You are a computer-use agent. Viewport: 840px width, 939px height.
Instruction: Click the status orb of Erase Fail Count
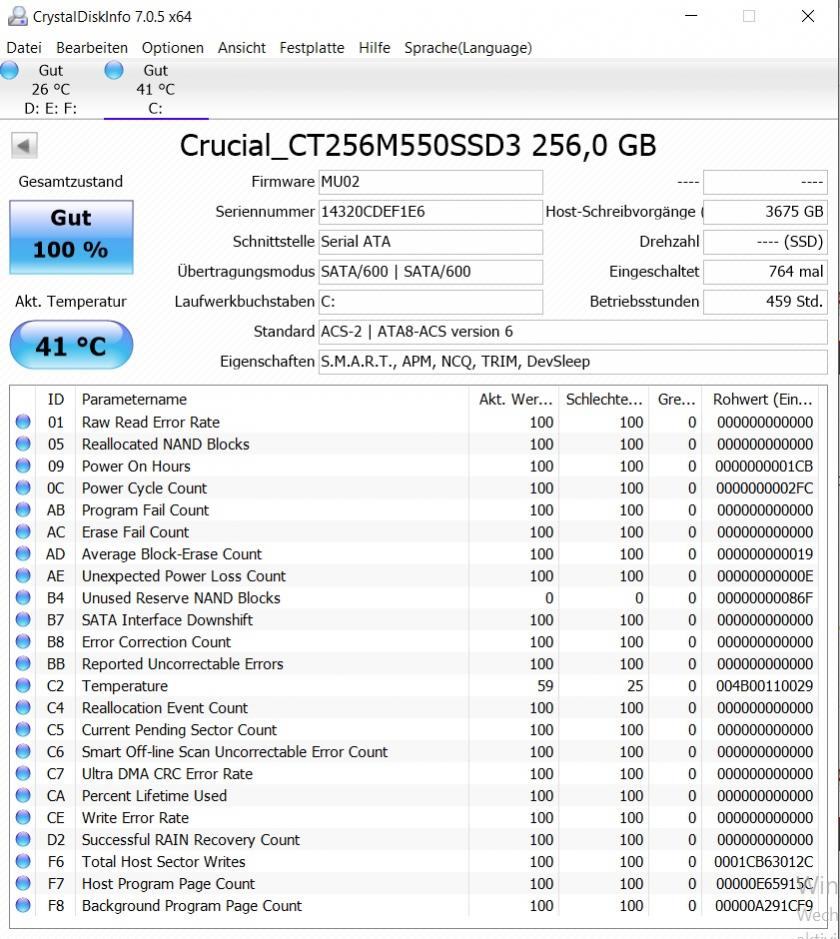(23, 532)
